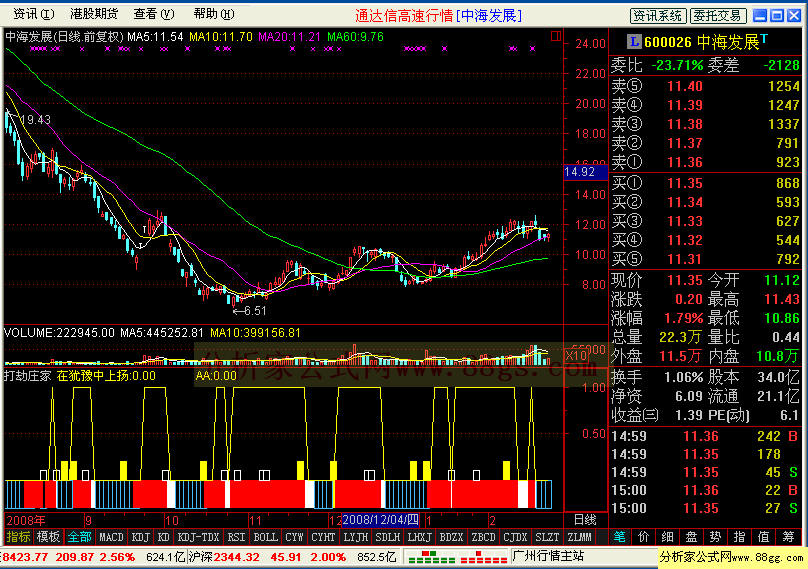Click the 换手 1.06% value

click(x=684, y=377)
